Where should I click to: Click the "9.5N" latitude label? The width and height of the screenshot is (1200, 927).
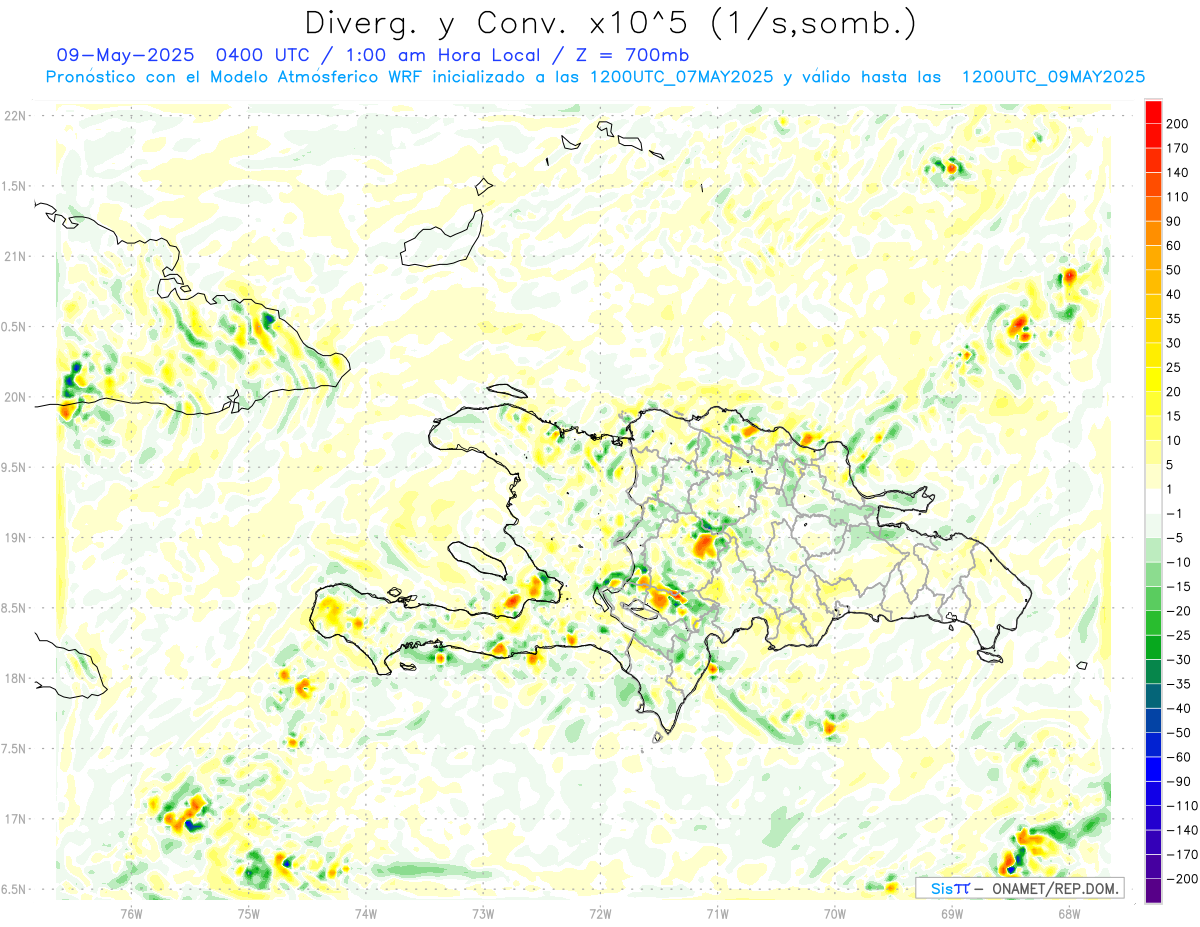[x=15, y=468]
